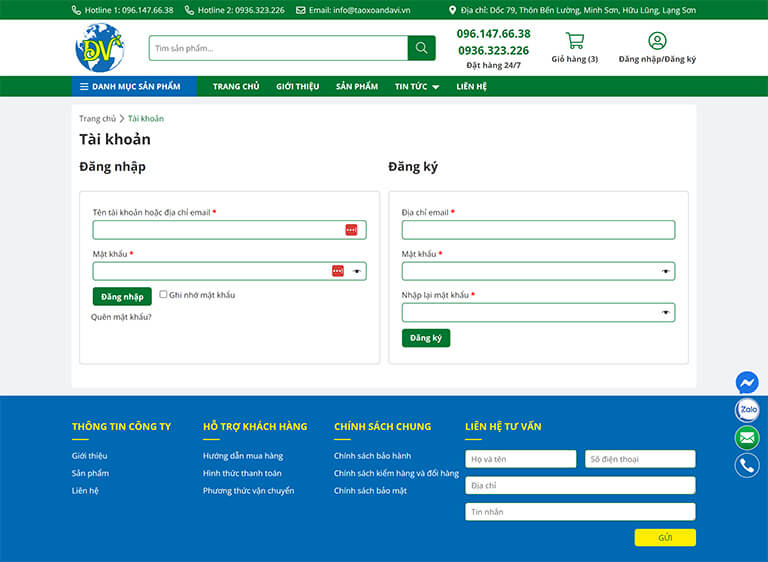Focus footer Số điện thoại field
This screenshot has width=768, height=562.
(x=640, y=459)
